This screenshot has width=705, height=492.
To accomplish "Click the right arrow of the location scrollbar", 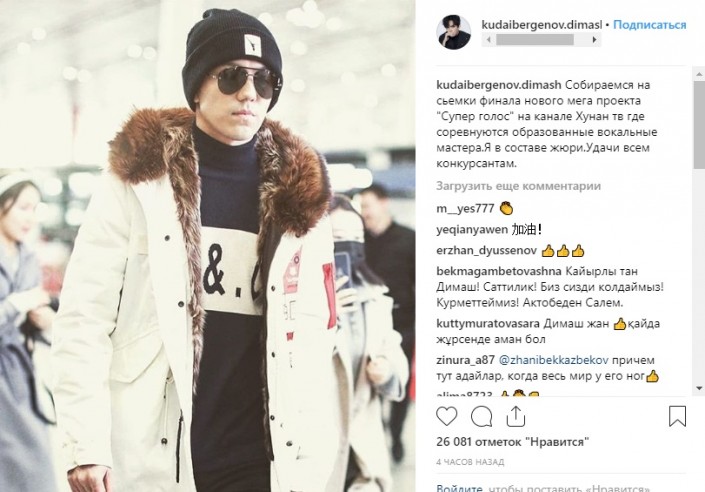I will pyautogui.click(x=594, y=40).
